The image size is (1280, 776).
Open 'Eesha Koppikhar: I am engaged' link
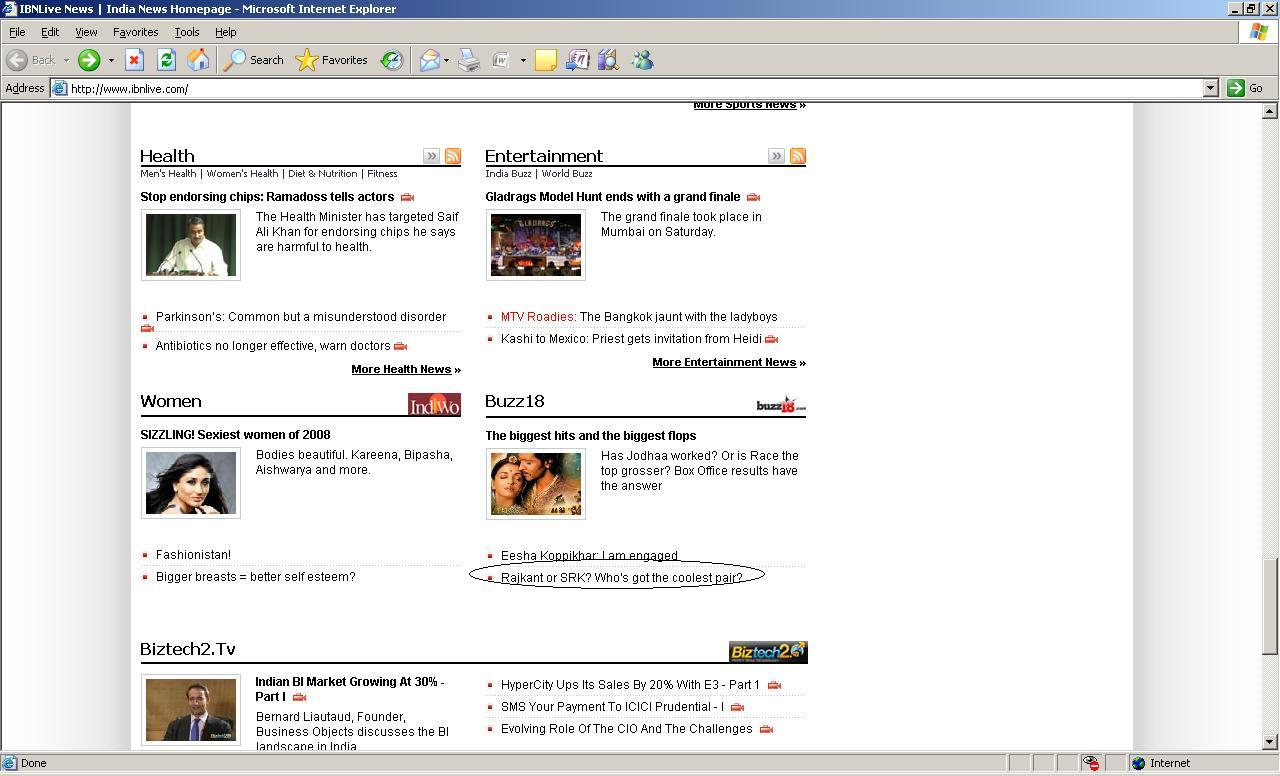(x=589, y=555)
